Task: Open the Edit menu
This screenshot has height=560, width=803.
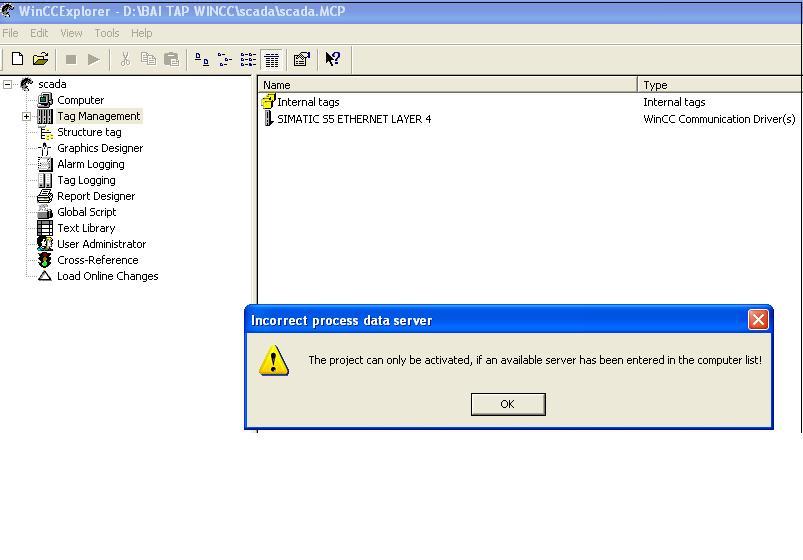Action: [x=39, y=33]
